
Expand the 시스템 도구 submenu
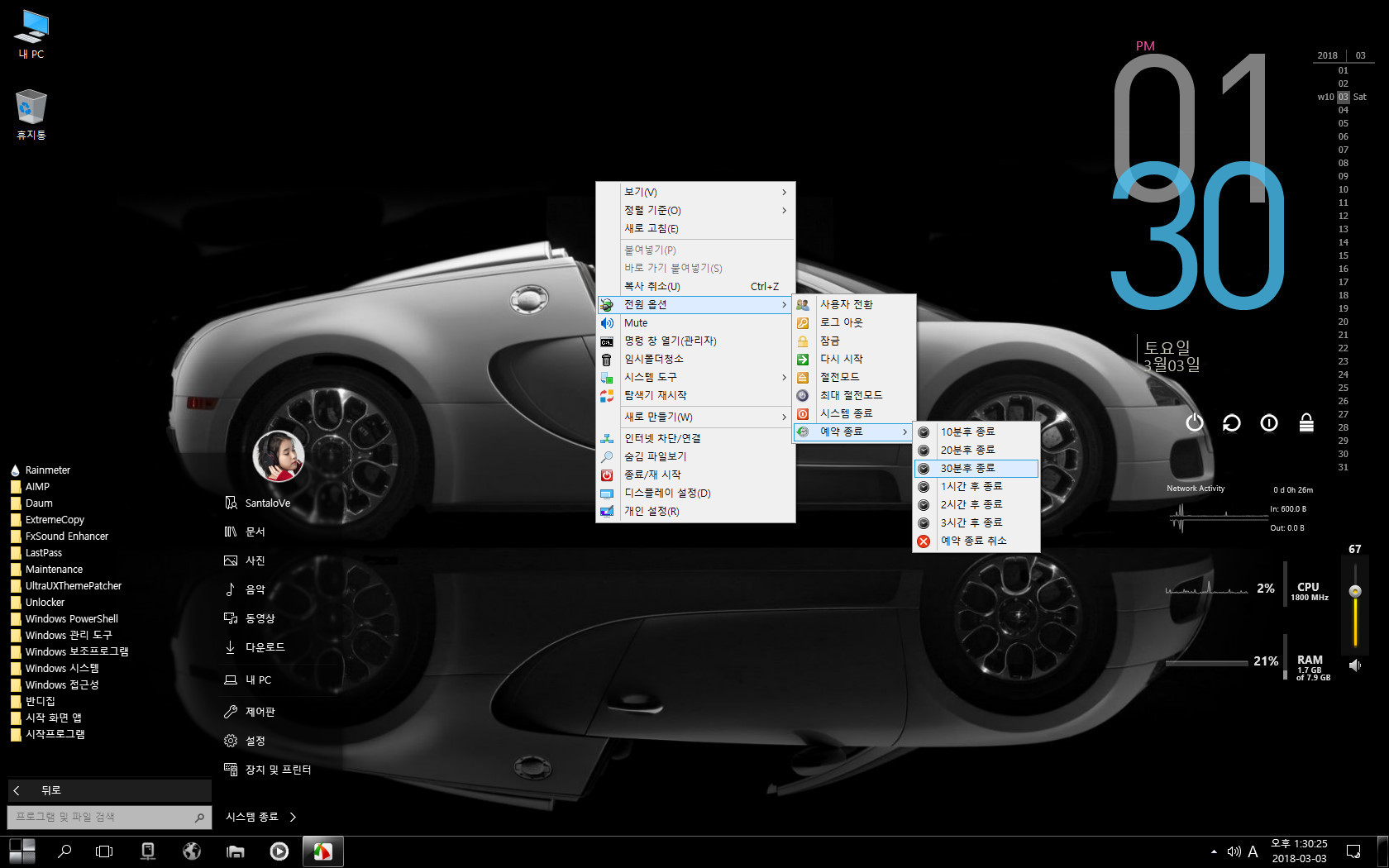pos(695,377)
